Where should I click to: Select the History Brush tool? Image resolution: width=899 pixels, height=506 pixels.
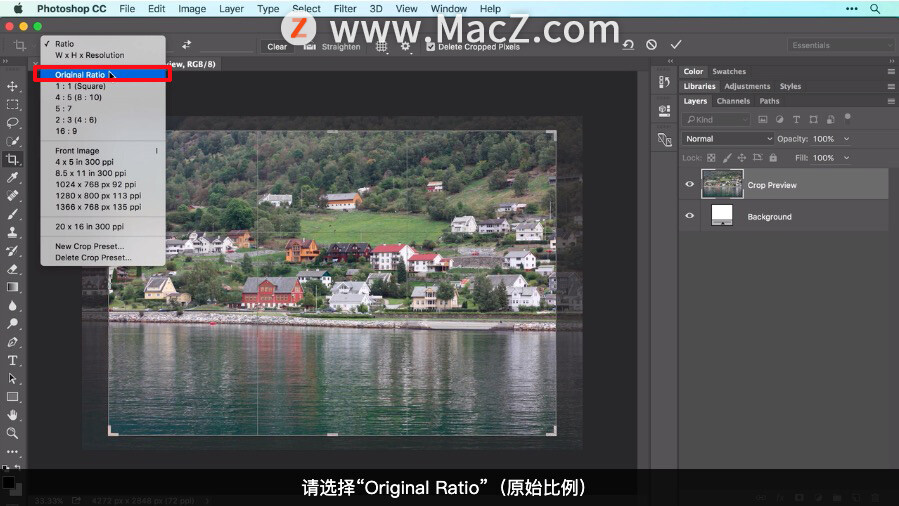[12, 250]
